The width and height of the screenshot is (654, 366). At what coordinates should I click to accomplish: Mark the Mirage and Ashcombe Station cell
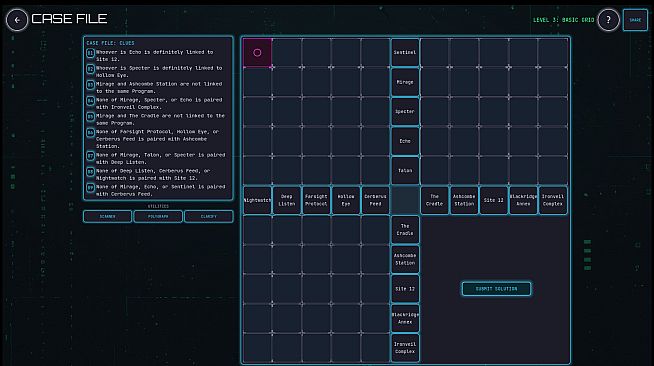(464, 82)
